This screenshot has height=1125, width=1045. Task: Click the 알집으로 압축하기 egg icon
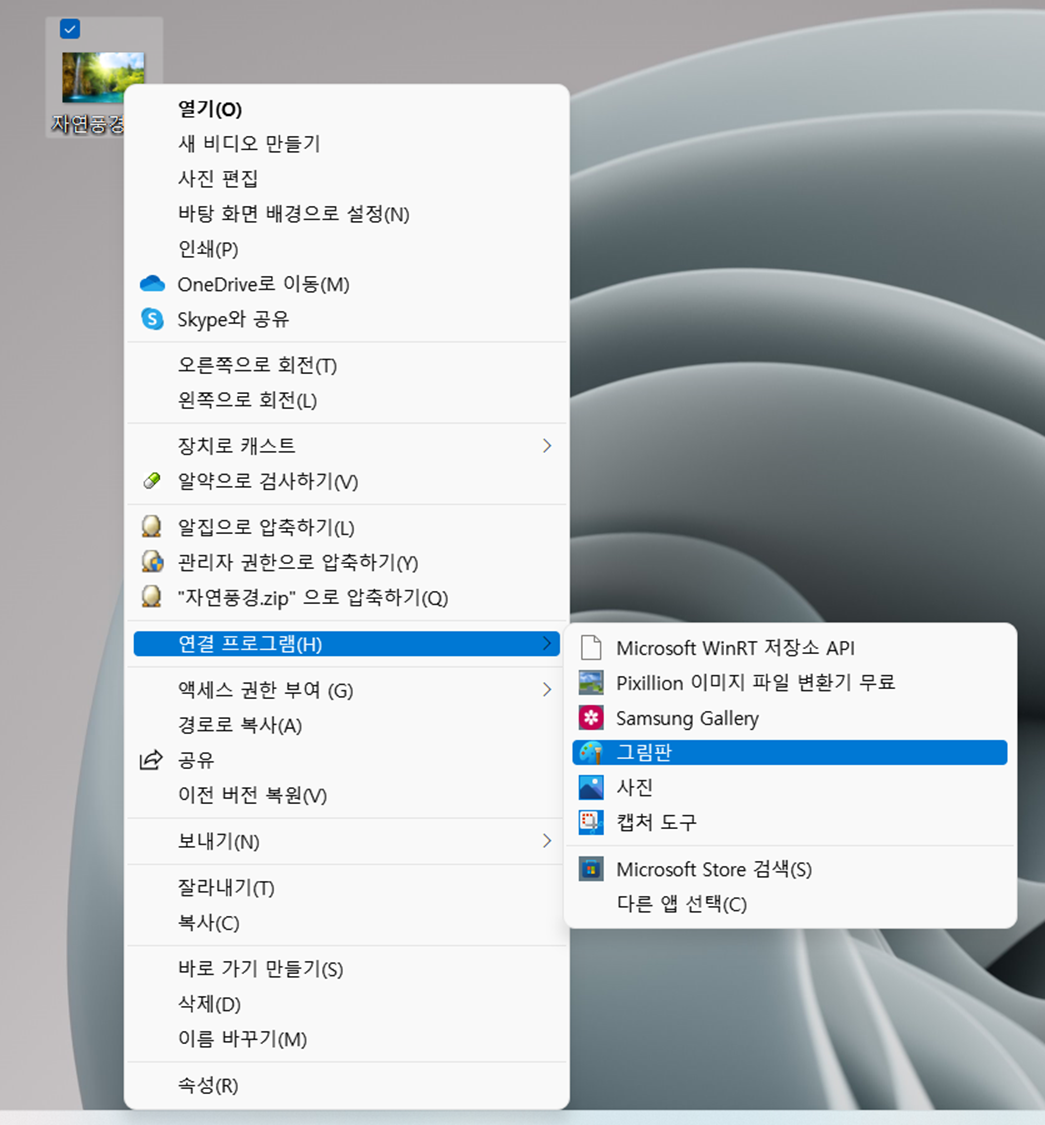[x=151, y=527]
